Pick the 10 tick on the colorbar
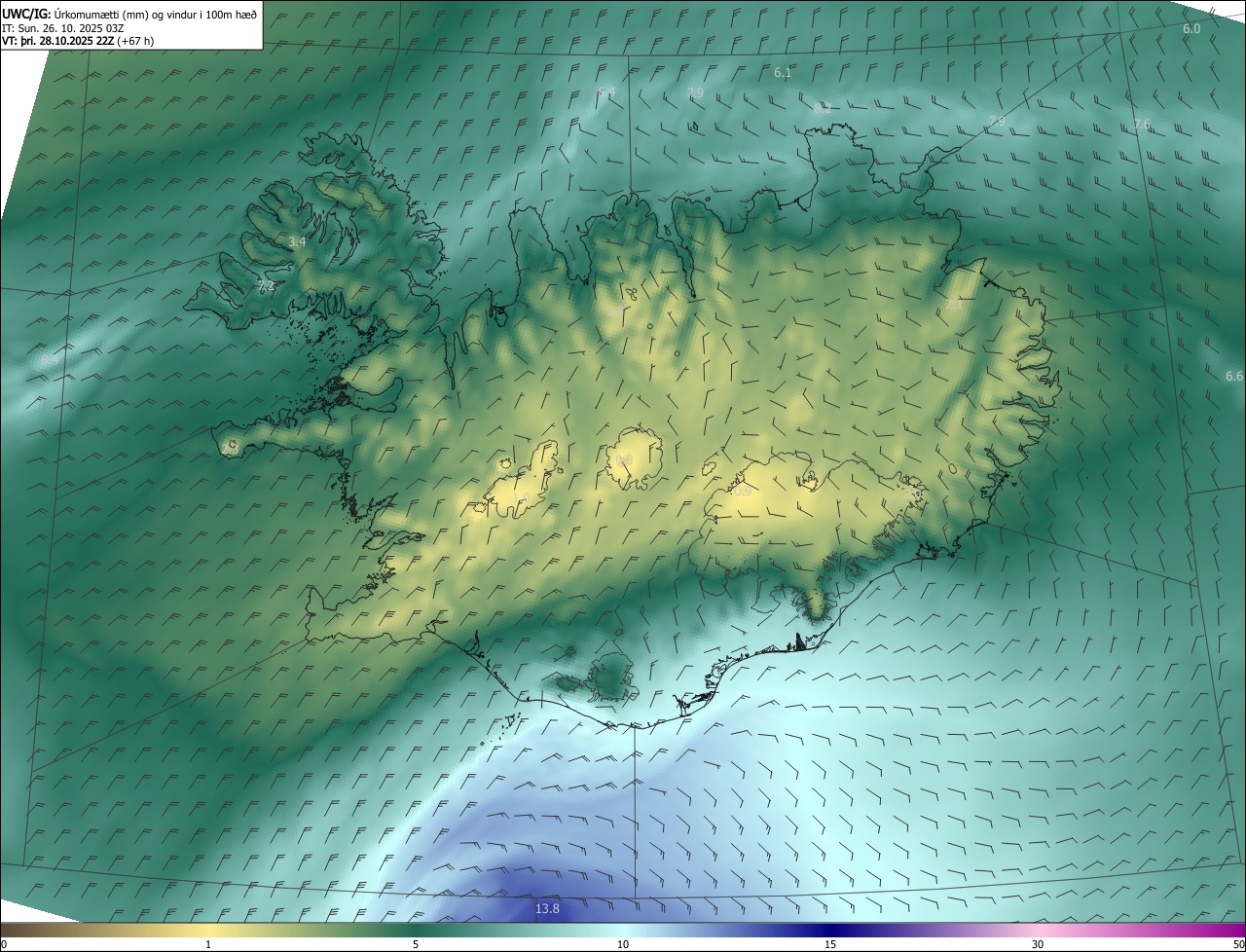This screenshot has width=1246, height=952. (623, 944)
